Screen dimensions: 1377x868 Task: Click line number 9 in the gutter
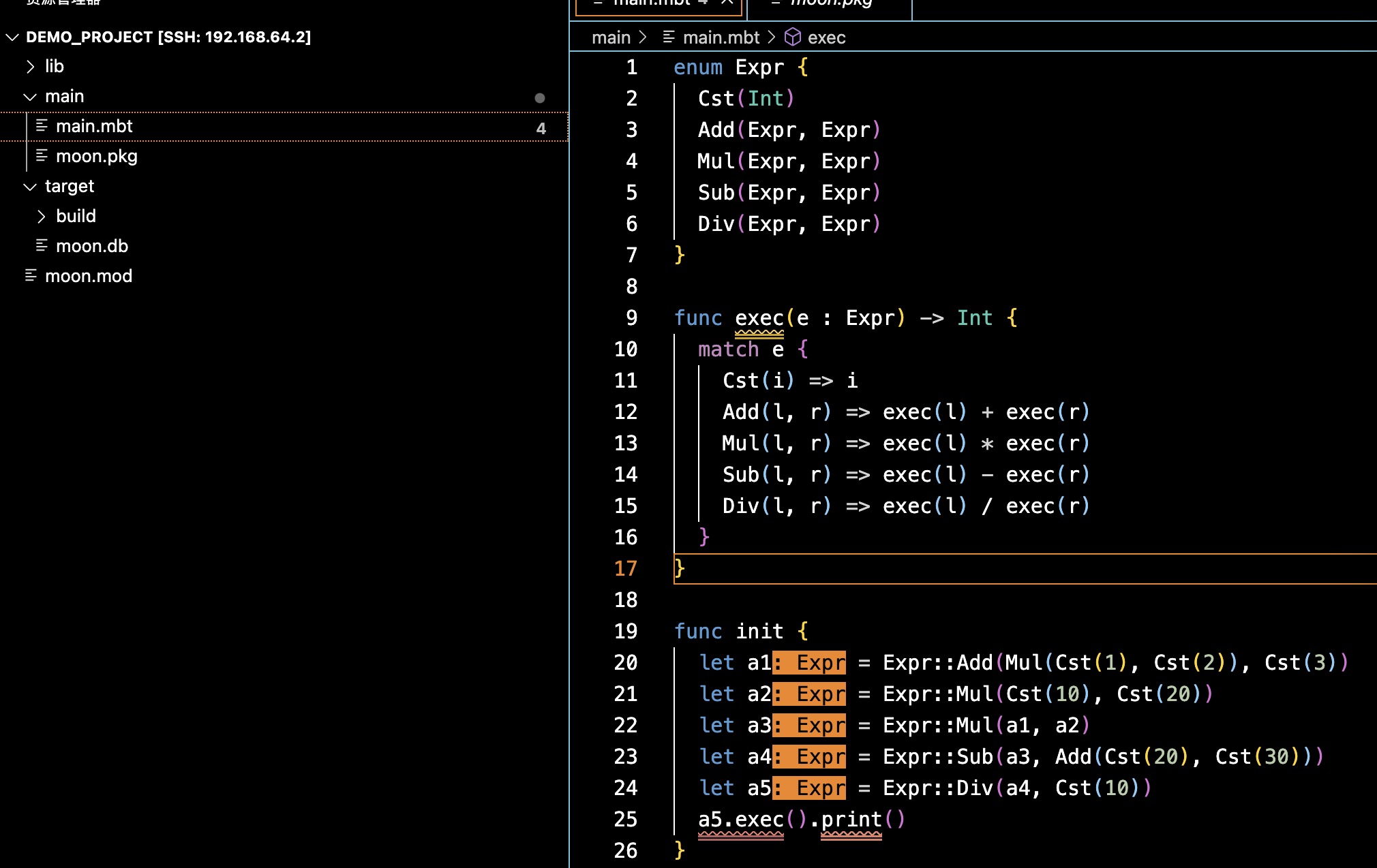[632, 317]
